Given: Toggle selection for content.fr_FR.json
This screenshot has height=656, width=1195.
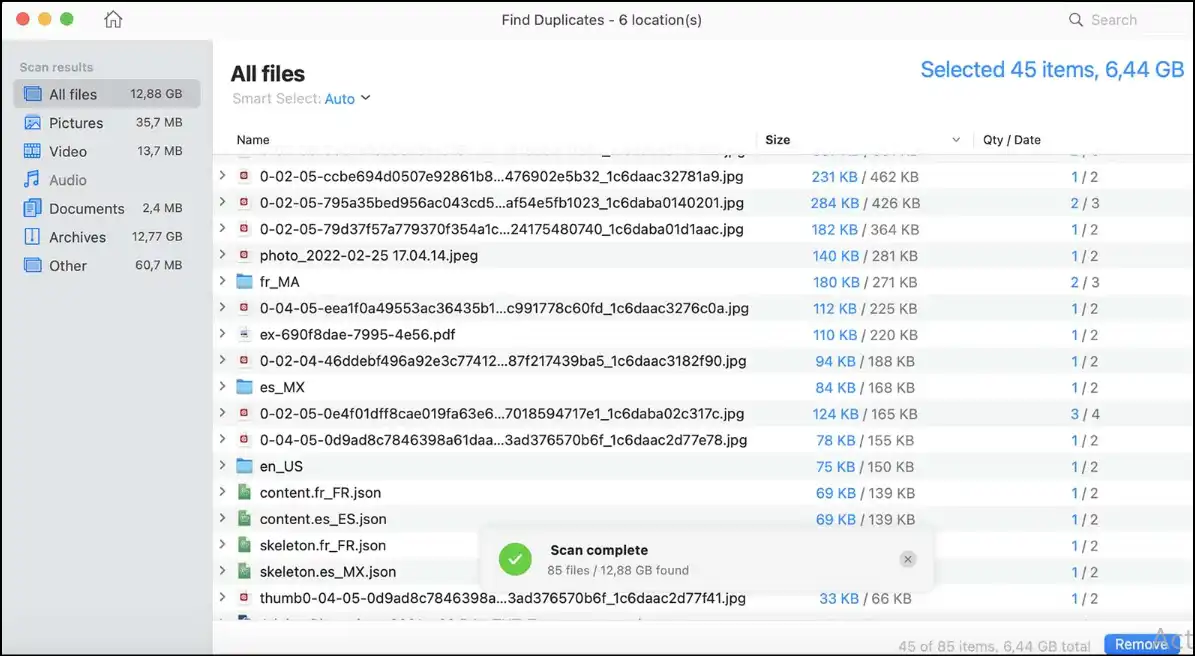Looking at the screenshot, I should [x=245, y=492].
